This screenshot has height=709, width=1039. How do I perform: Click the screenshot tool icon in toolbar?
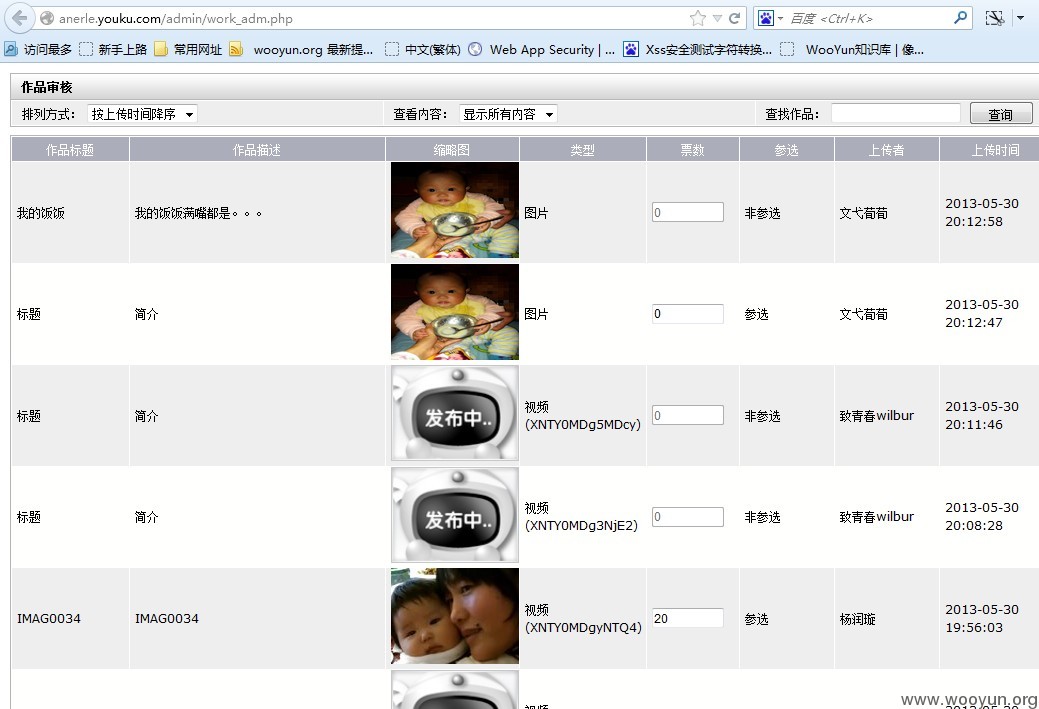[995, 19]
